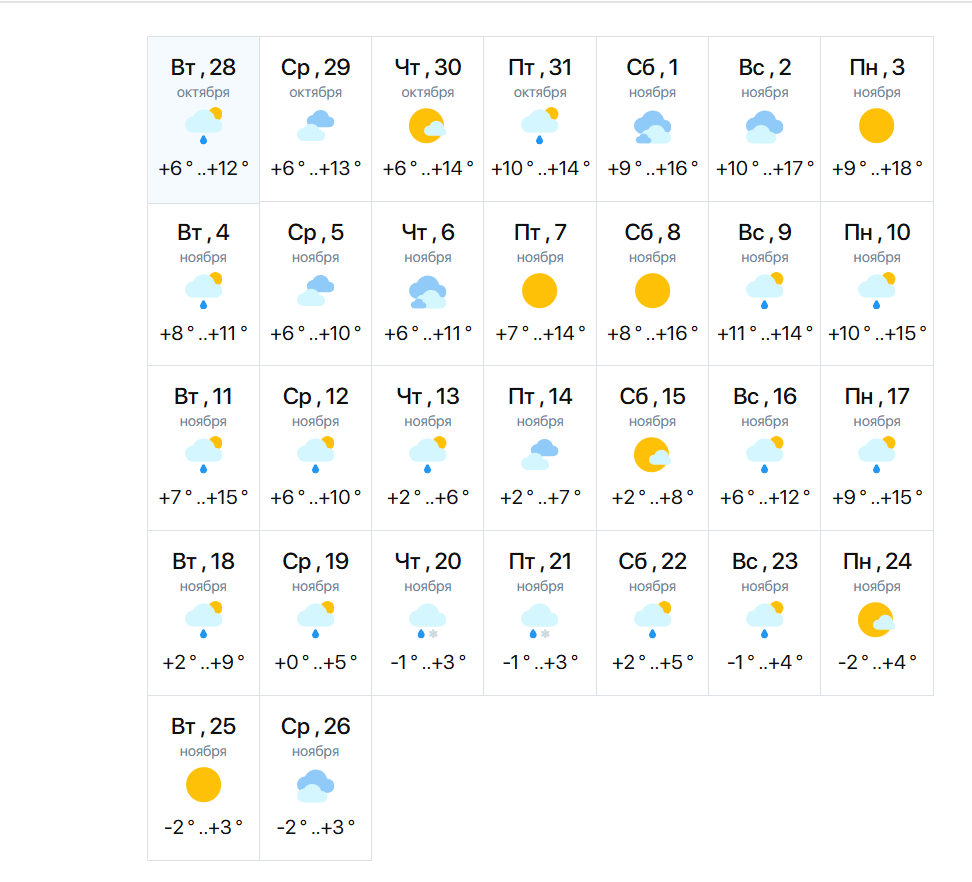The height and width of the screenshot is (882, 972).
Task: Click the sun-and-cloud icon for Saturday 15 November
Action: pyautogui.click(x=652, y=455)
